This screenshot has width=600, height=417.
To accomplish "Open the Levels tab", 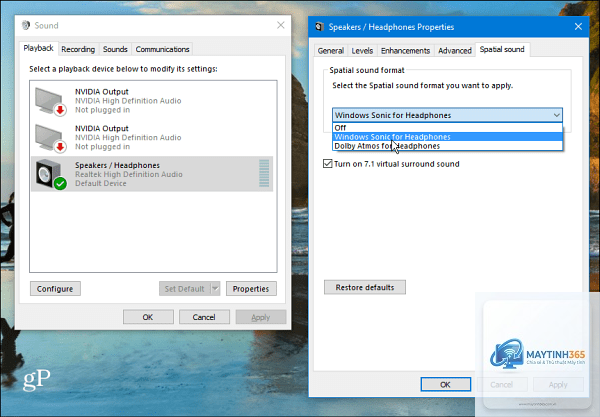I will point(362,50).
